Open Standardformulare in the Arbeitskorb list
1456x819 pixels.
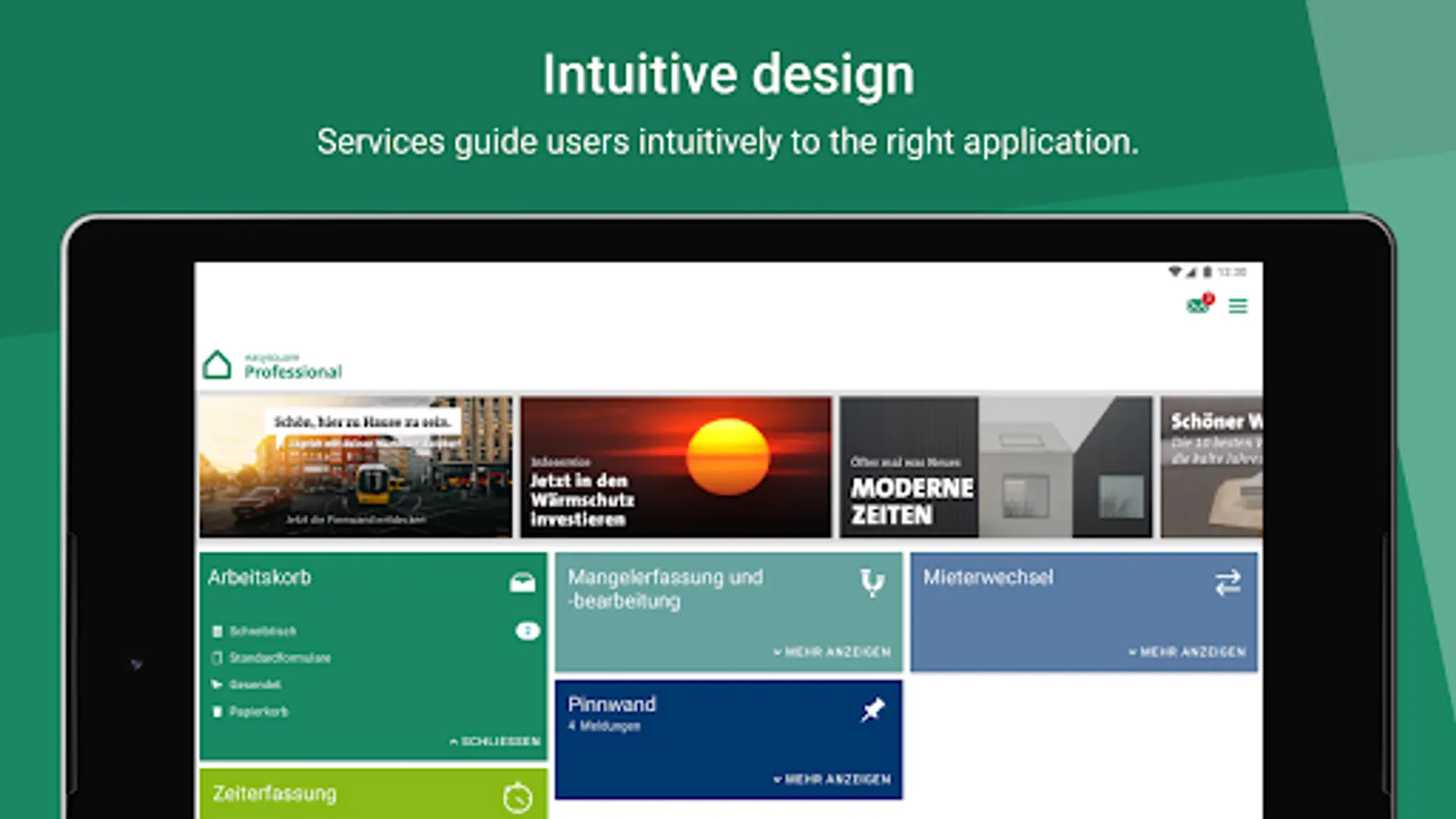pos(278,658)
